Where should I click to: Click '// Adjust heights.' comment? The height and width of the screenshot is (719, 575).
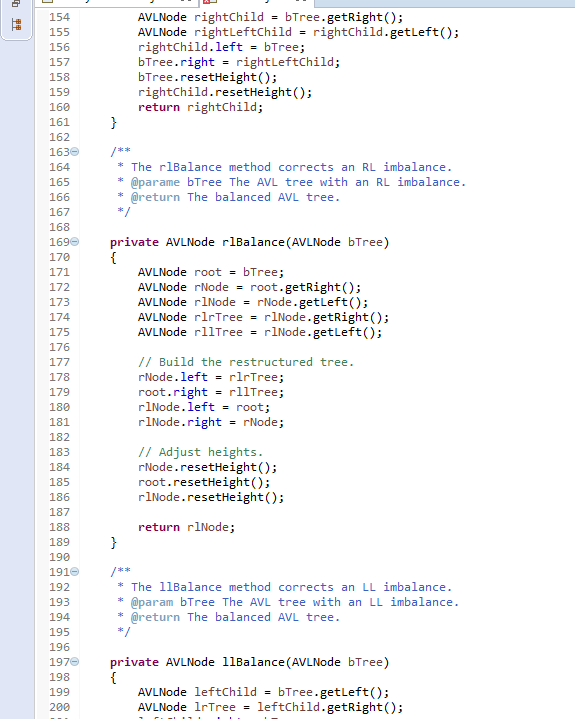(x=200, y=452)
